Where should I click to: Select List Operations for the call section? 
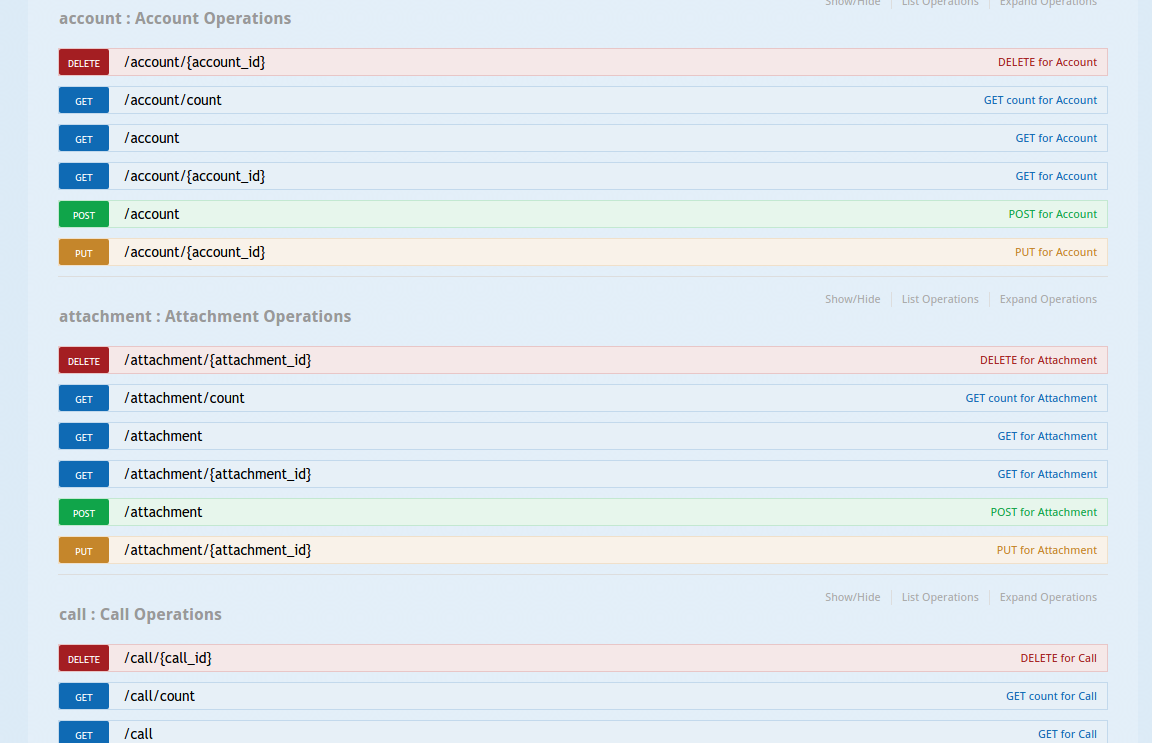940,597
